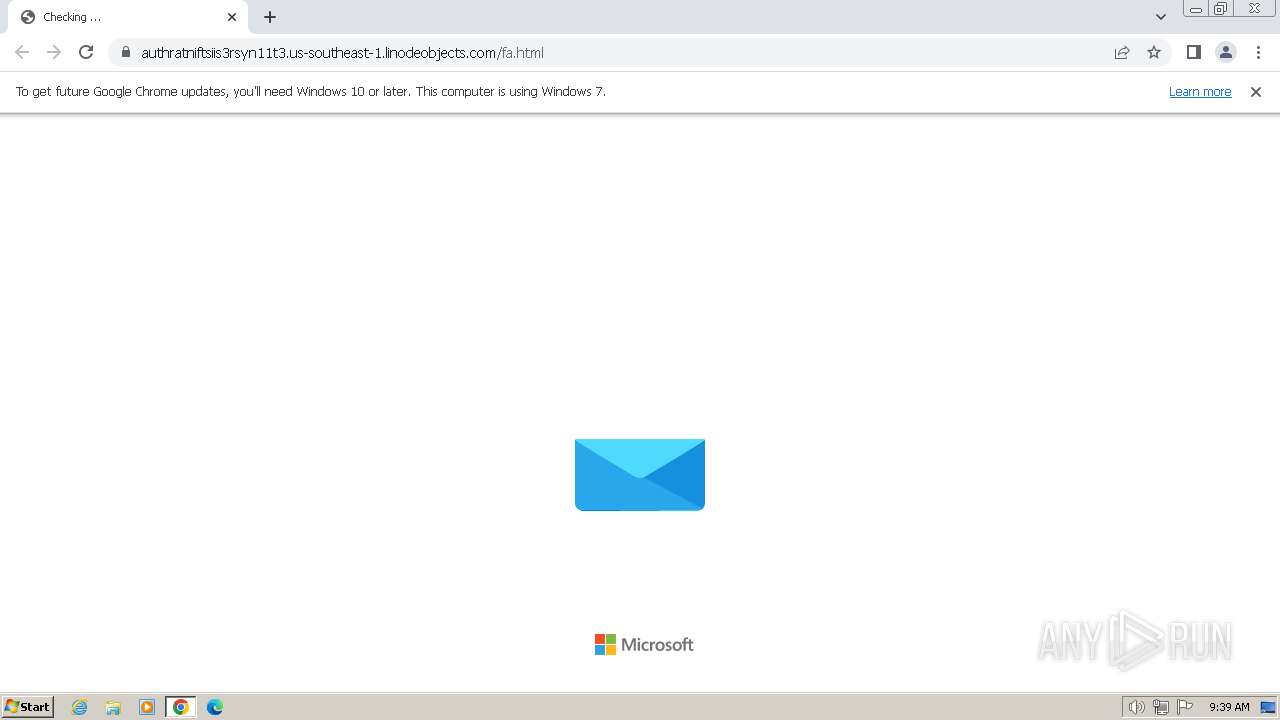Screen dimensions: 1280x720
Task: Dismiss the Chrome update notice
Action: tap(1256, 91)
